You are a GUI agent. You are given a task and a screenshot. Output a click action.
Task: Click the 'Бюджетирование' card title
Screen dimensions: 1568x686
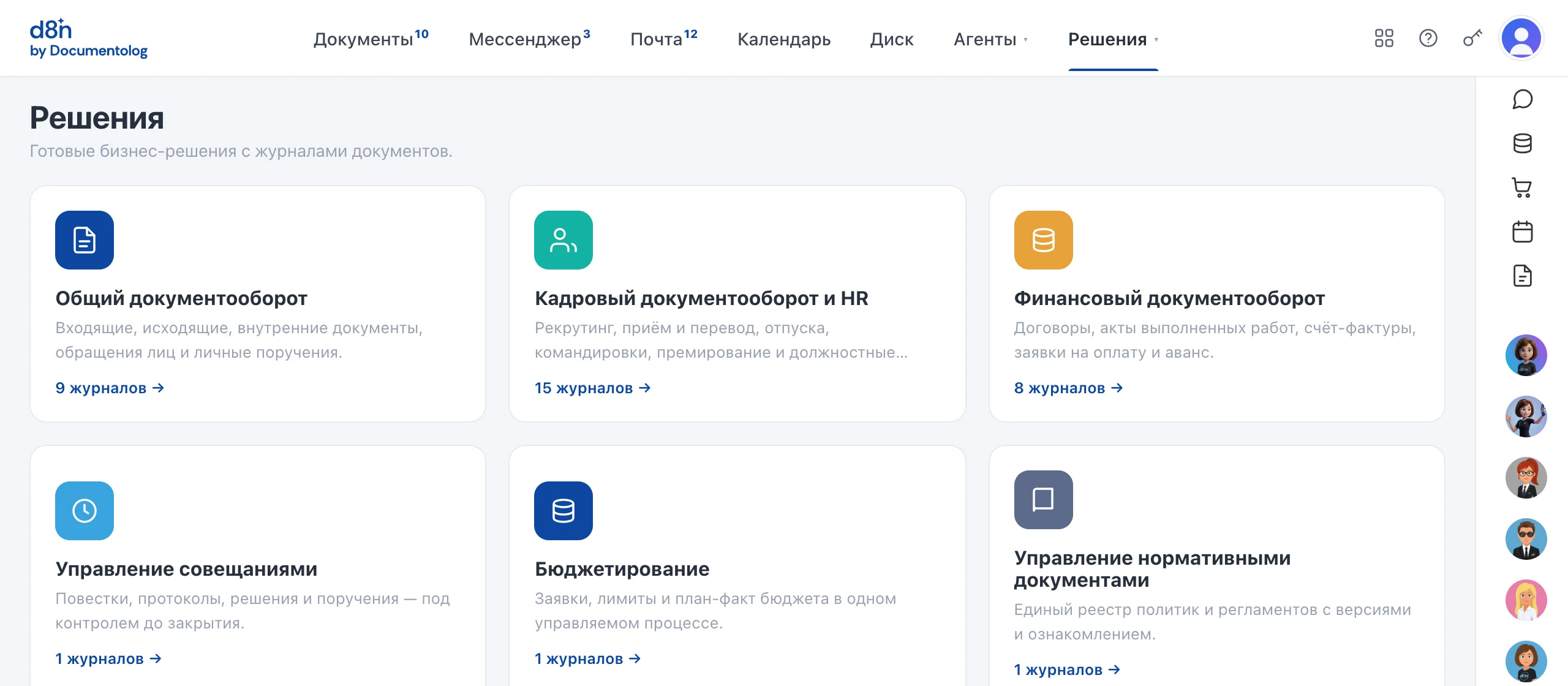tap(622, 569)
